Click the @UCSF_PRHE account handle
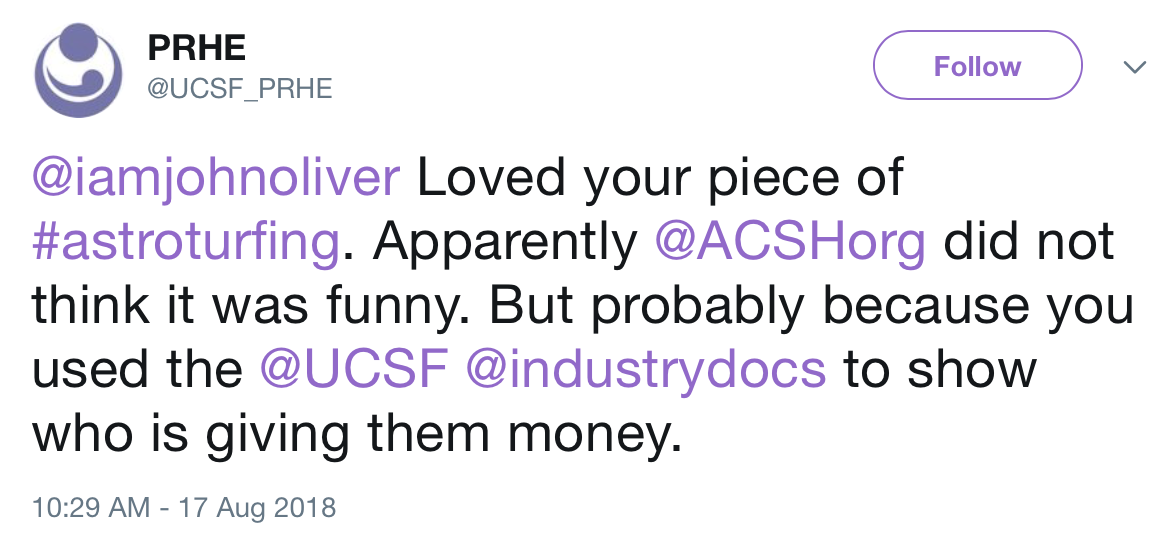The width and height of the screenshot is (1160, 541). pos(239,89)
